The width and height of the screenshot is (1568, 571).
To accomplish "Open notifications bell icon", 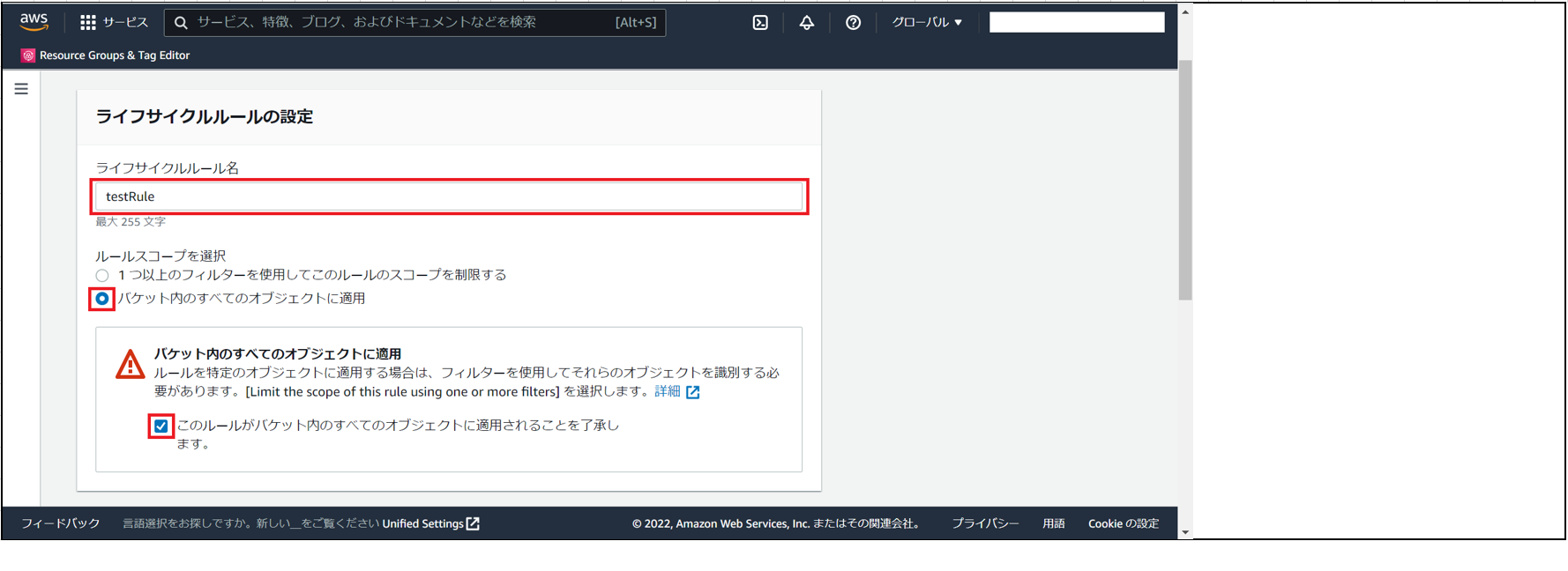I will (807, 22).
